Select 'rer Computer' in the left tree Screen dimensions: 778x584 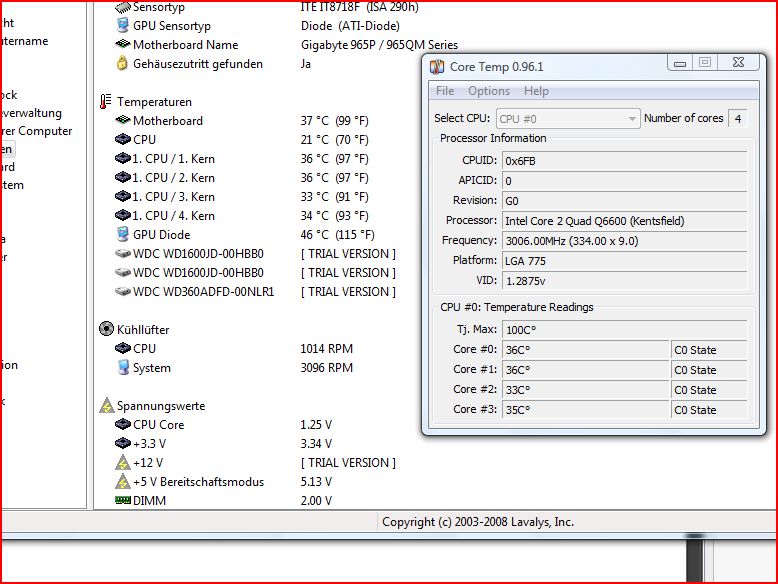coord(38,131)
